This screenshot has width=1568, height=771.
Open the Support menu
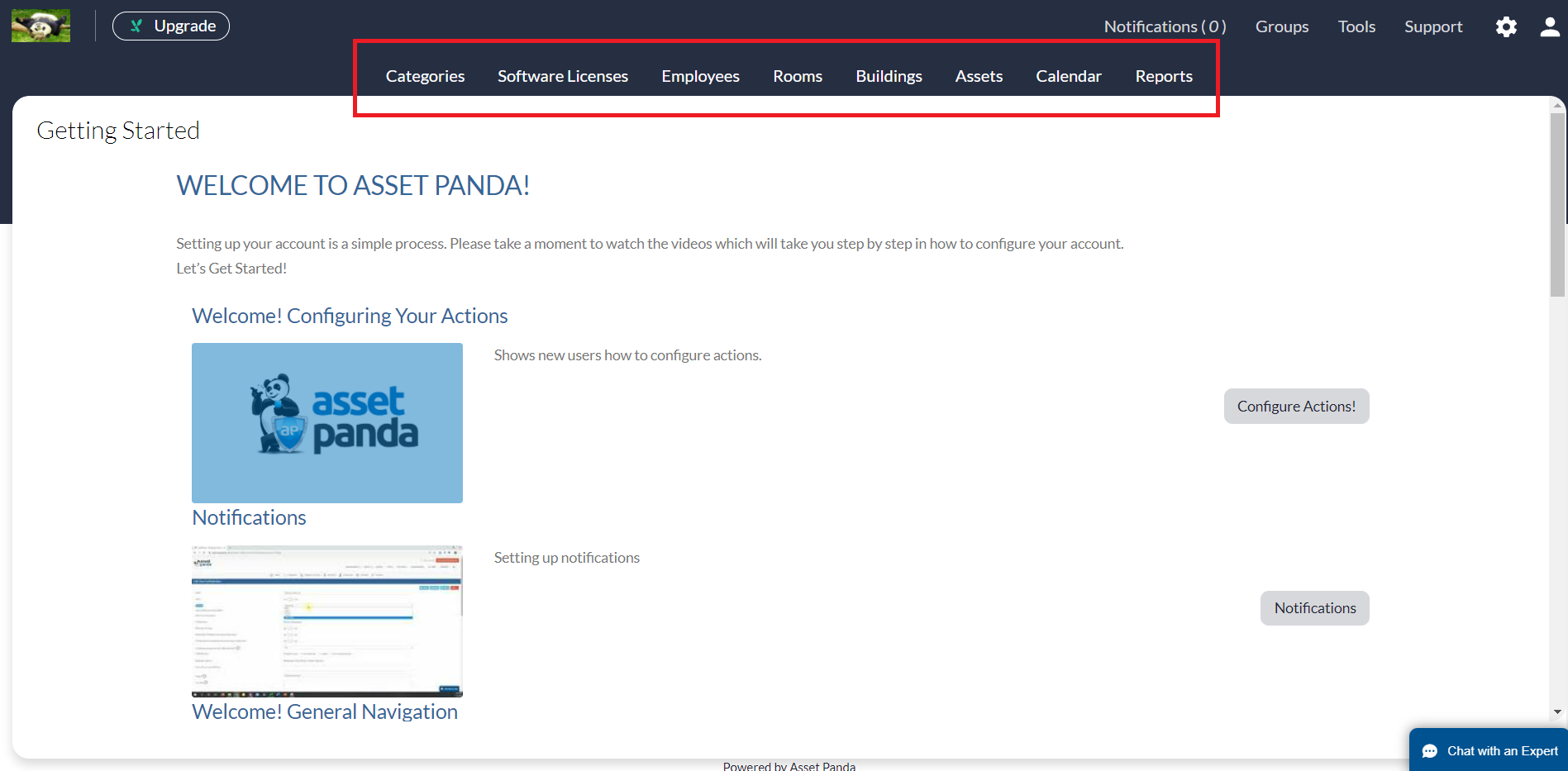click(1433, 26)
